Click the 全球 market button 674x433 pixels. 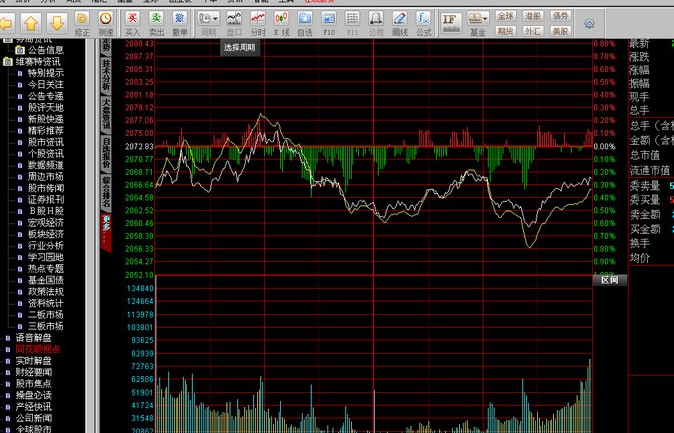click(x=506, y=16)
